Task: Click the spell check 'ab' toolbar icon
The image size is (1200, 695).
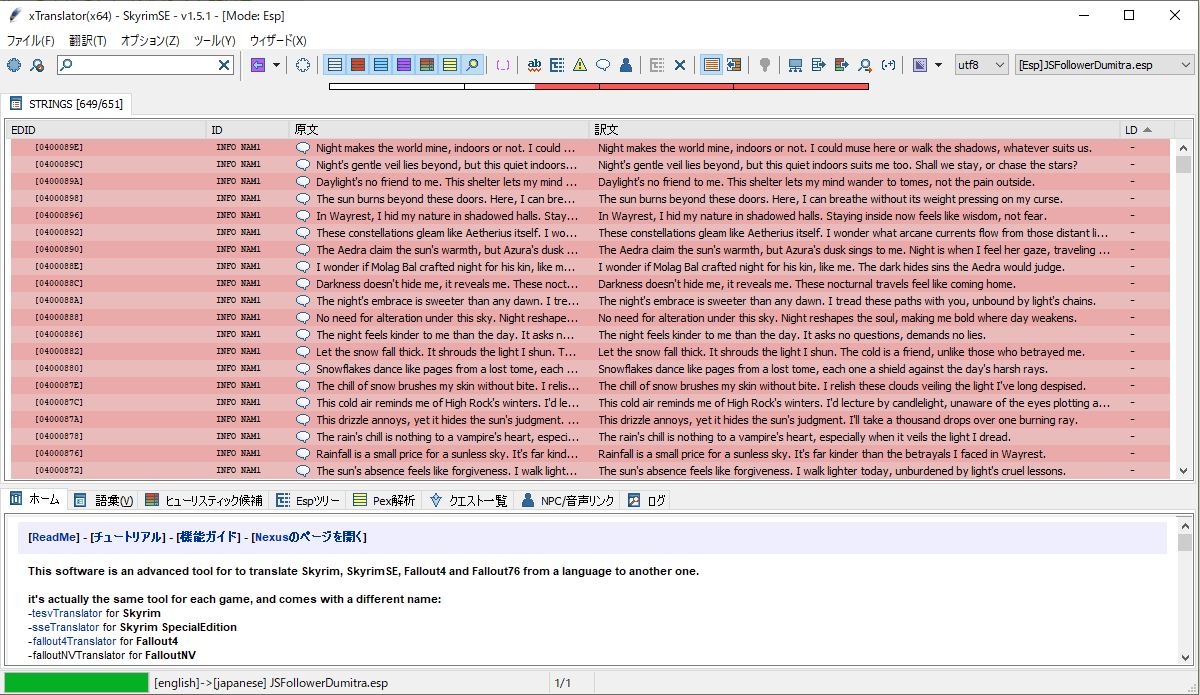Action: pos(534,65)
